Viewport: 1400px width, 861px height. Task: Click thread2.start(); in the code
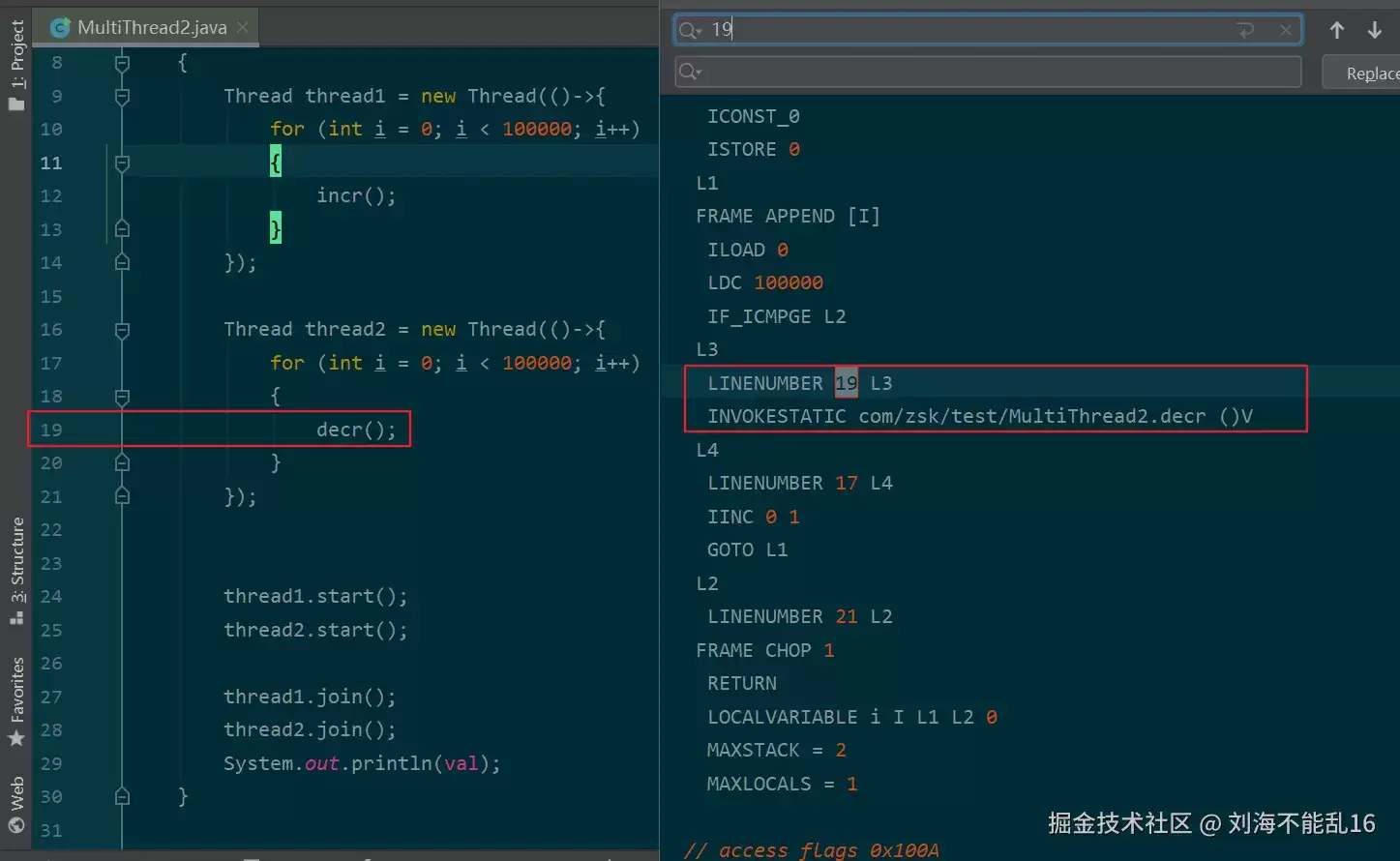click(315, 630)
